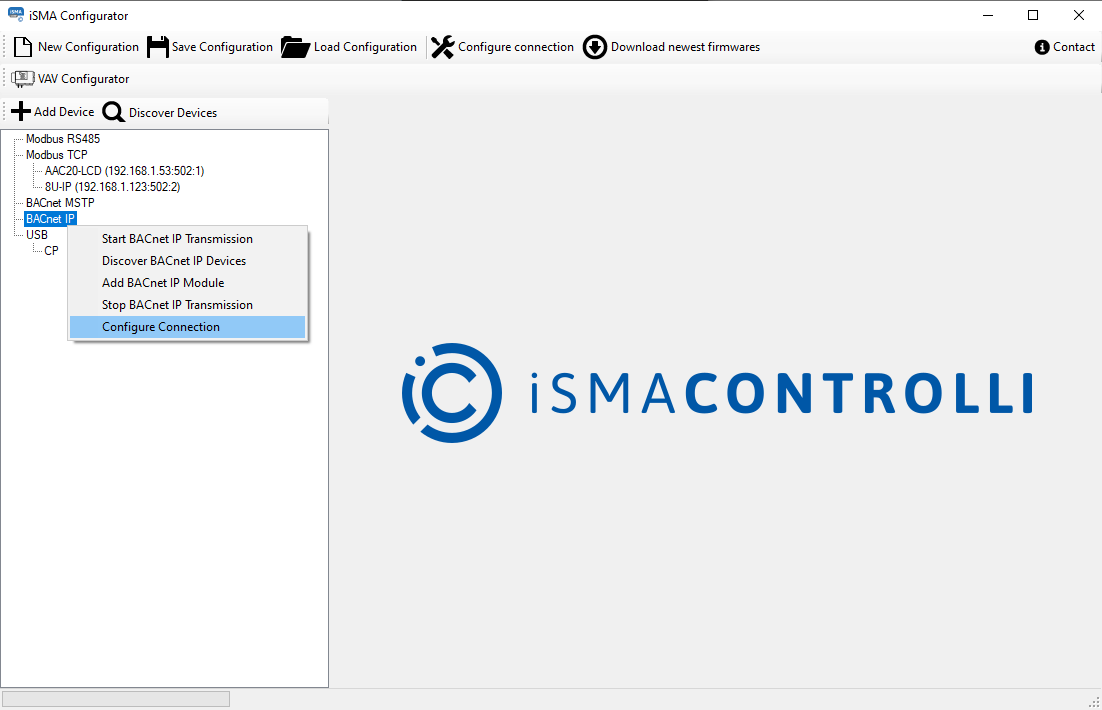Click the Configure connection tools icon
The image size is (1102, 710).
(x=443, y=47)
